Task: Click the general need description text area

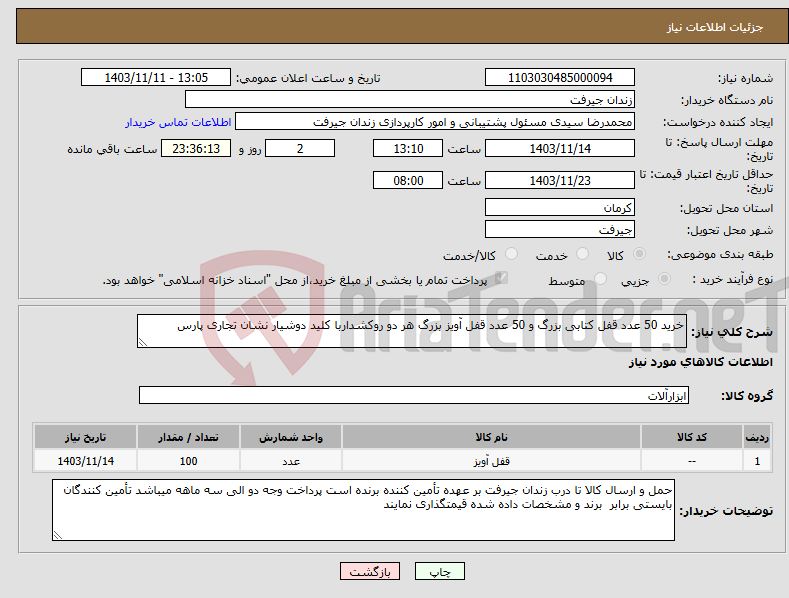Action: coord(412,331)
